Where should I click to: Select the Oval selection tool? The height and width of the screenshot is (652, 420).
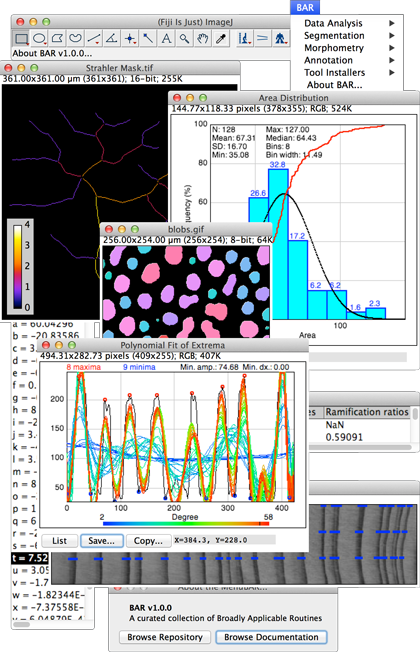pyautogui.click(x=39, y=39)
